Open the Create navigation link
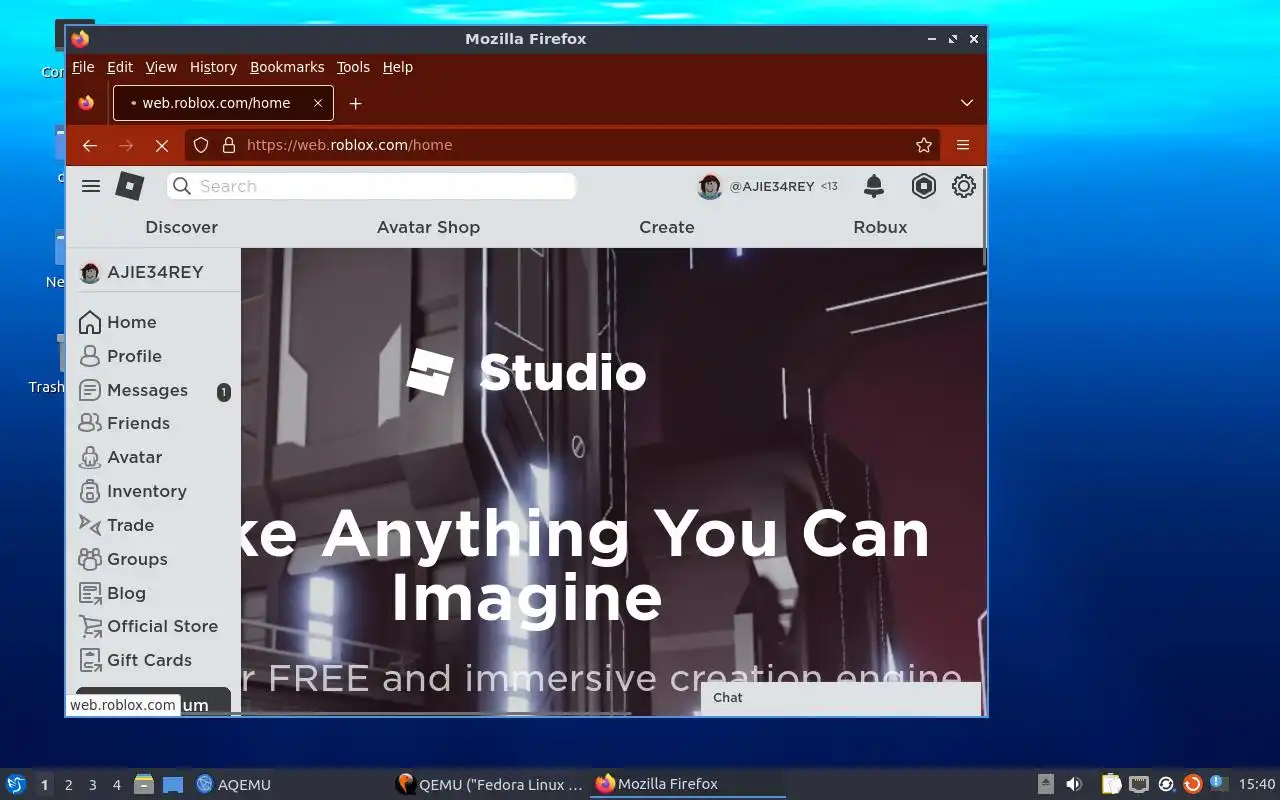 [667, 227]
